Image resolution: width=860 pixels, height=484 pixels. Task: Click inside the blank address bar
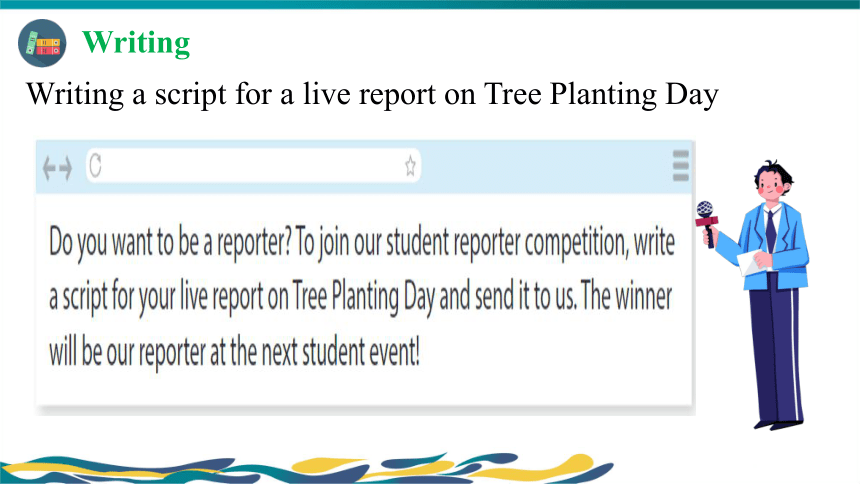(x=253, y=165)
